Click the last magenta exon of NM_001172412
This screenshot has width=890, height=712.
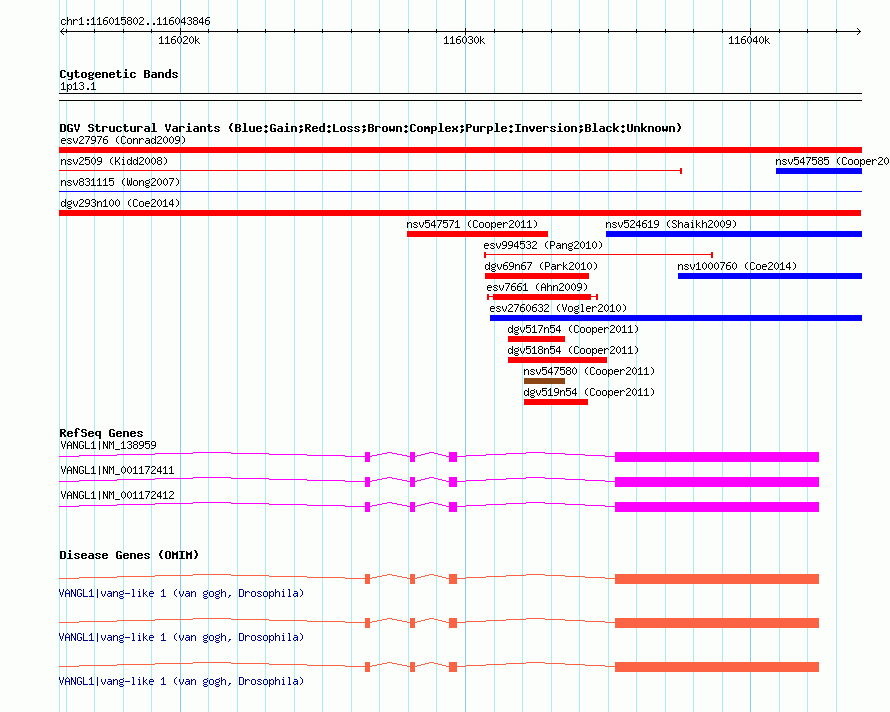coord(717,507)
